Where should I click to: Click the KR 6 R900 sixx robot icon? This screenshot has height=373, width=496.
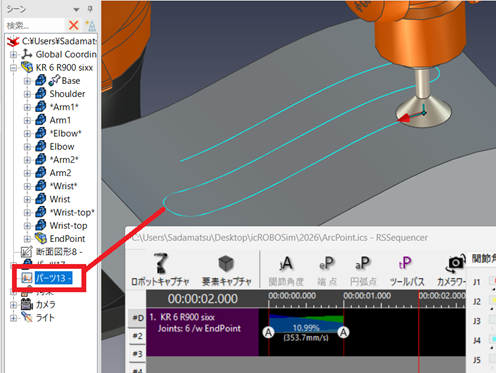click(27, 67)
